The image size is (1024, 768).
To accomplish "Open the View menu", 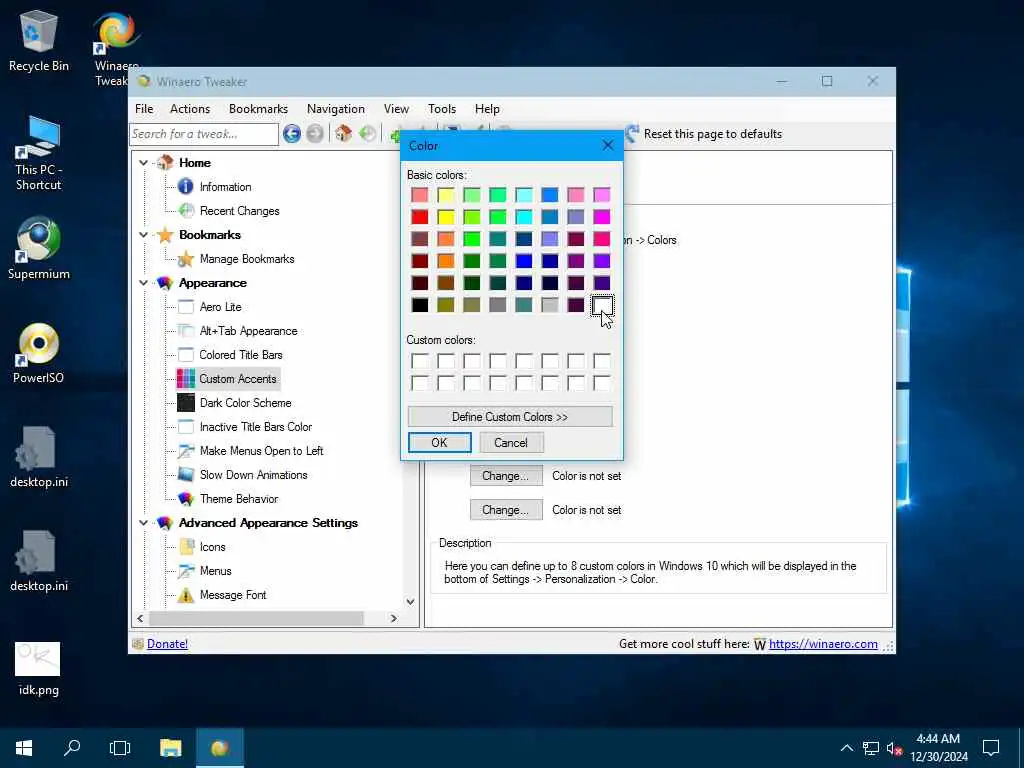I will coord(396,109).
